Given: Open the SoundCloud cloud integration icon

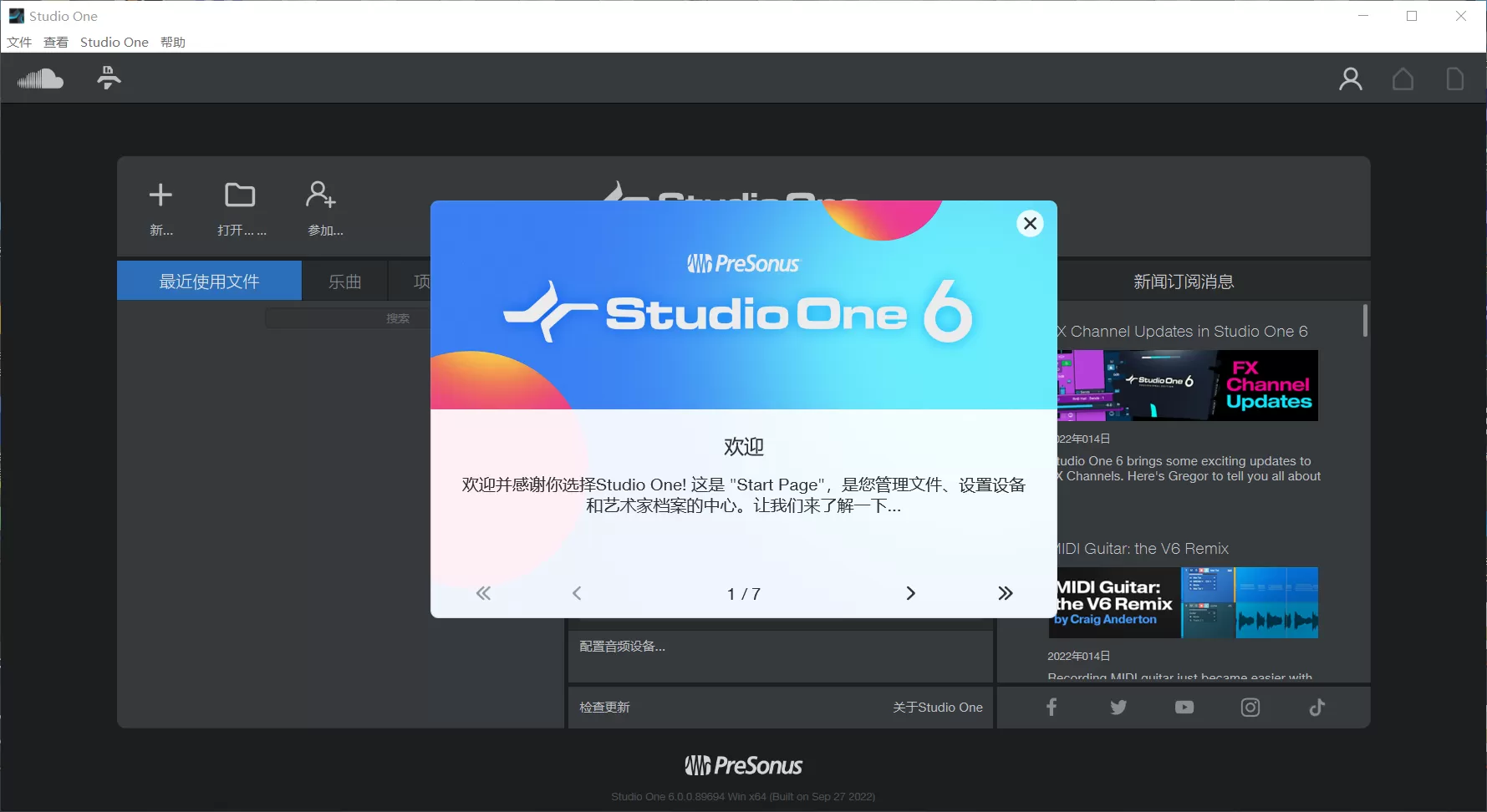Looking at the screenshot, I should coord(41,78).
